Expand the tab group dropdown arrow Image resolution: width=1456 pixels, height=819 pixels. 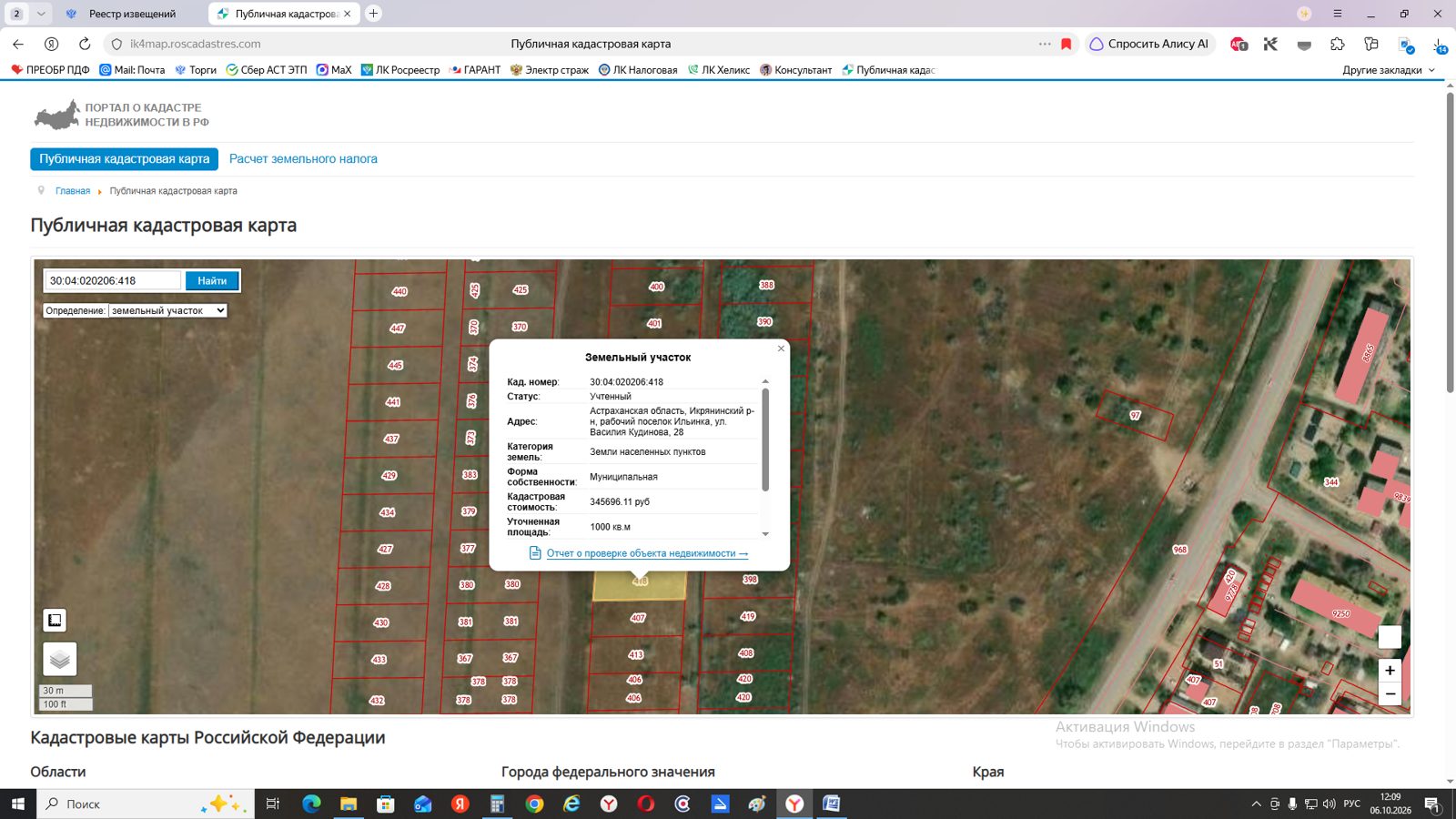tap(41, 14)
